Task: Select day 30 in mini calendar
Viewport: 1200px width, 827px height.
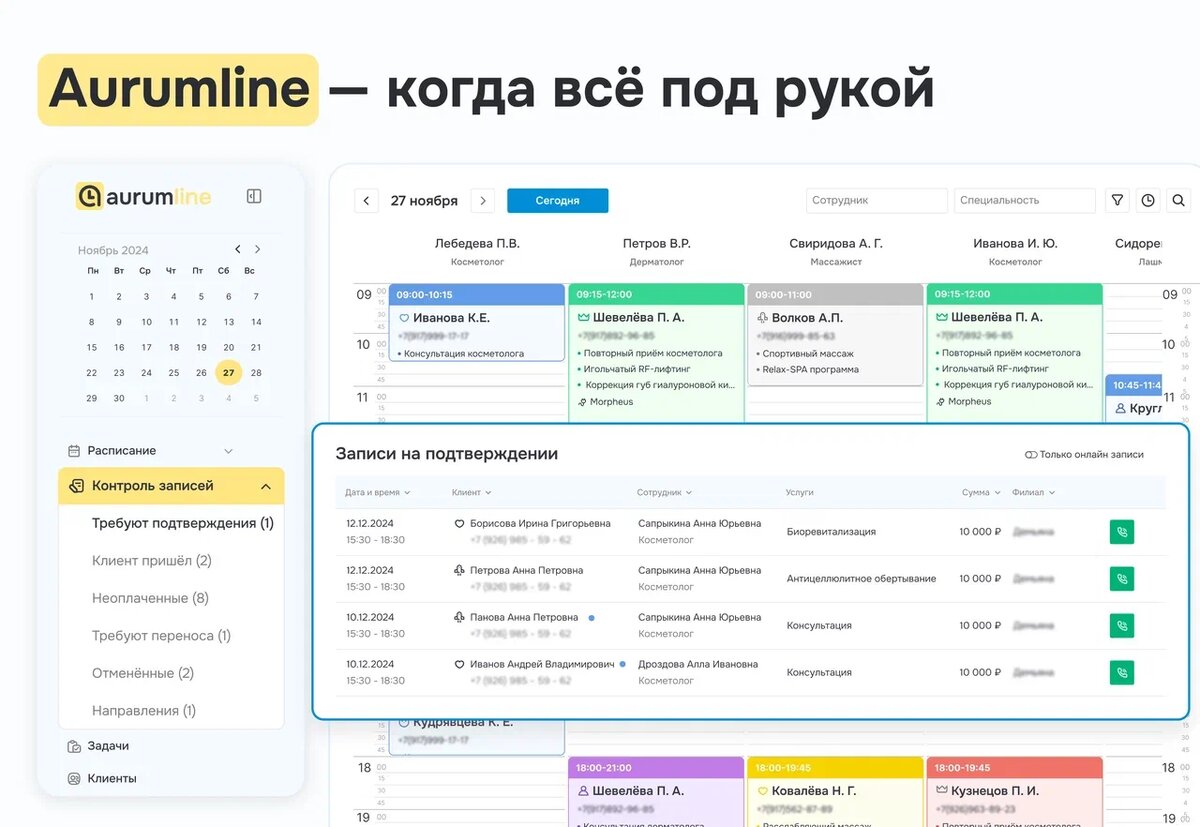Action: tap(119, 398)
